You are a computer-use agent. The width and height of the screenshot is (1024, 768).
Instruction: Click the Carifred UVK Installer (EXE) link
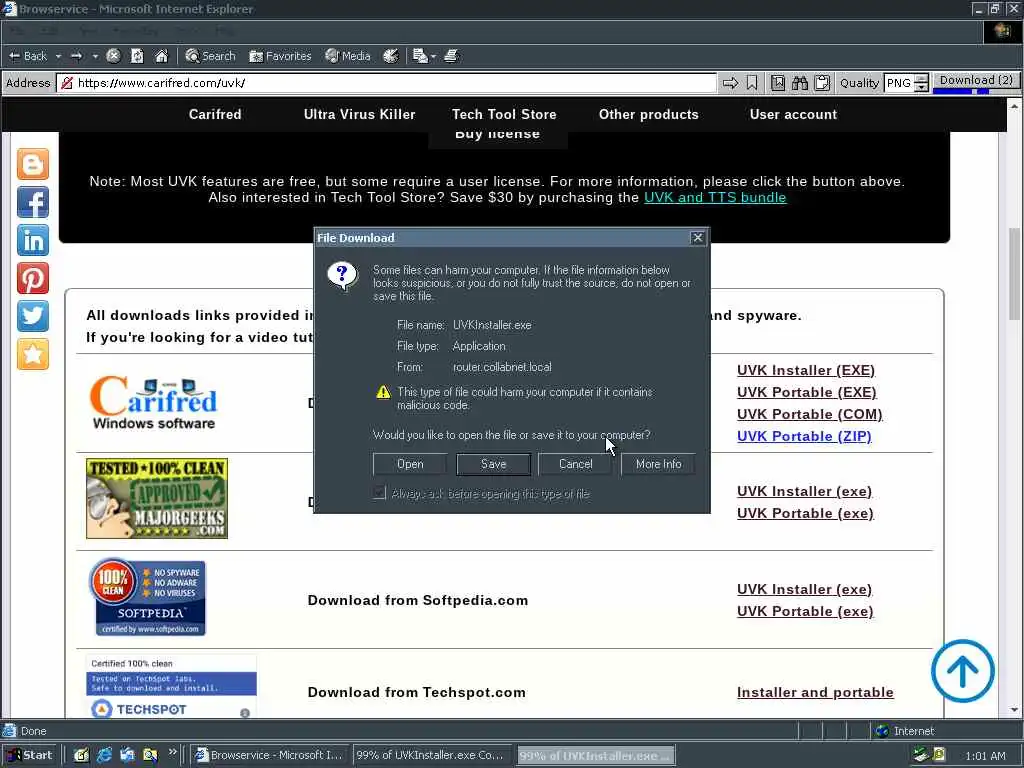[806, 370]
